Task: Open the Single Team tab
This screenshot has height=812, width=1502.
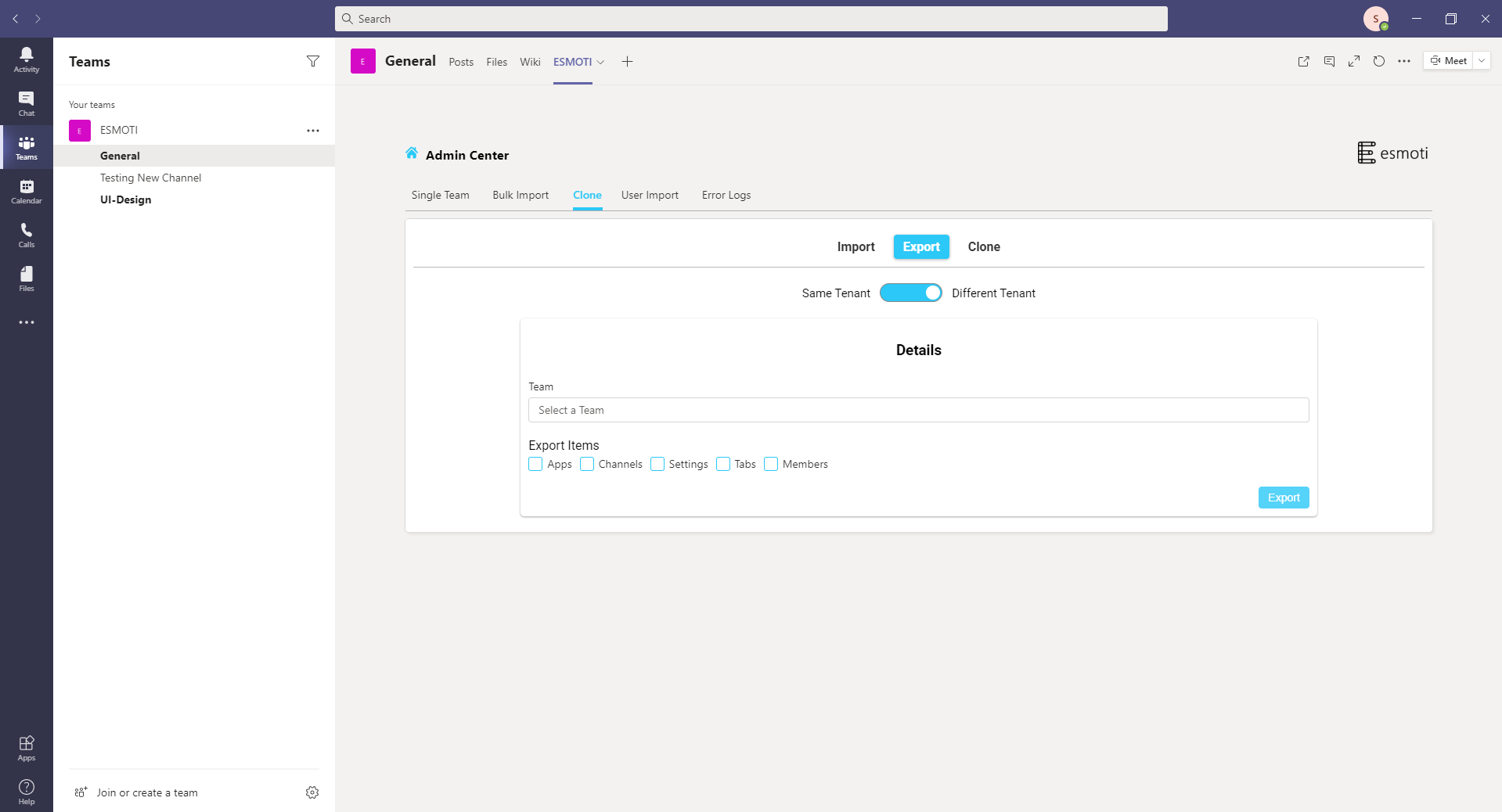Action: point(441,195)
